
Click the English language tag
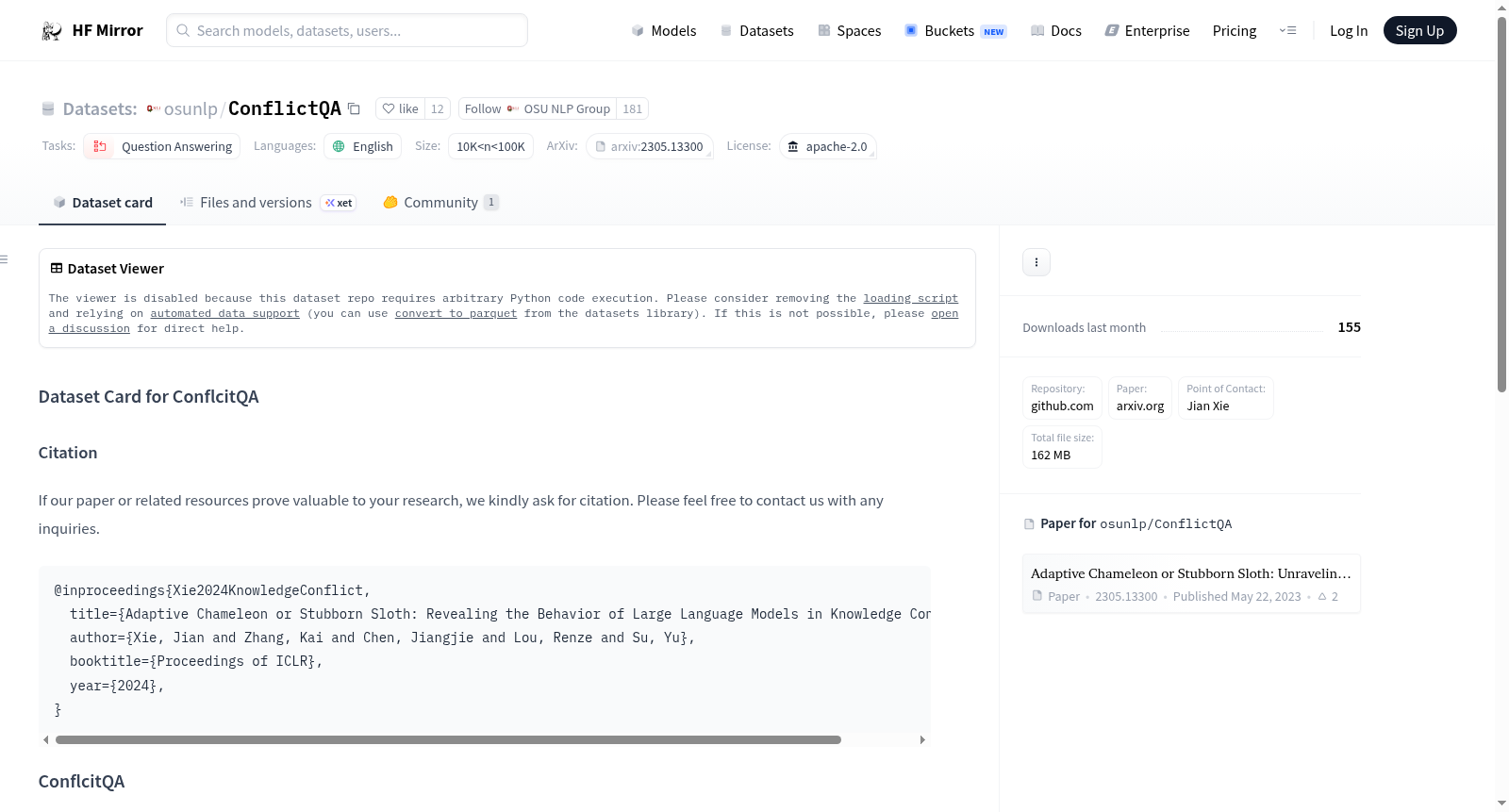[x=363, y=146]
